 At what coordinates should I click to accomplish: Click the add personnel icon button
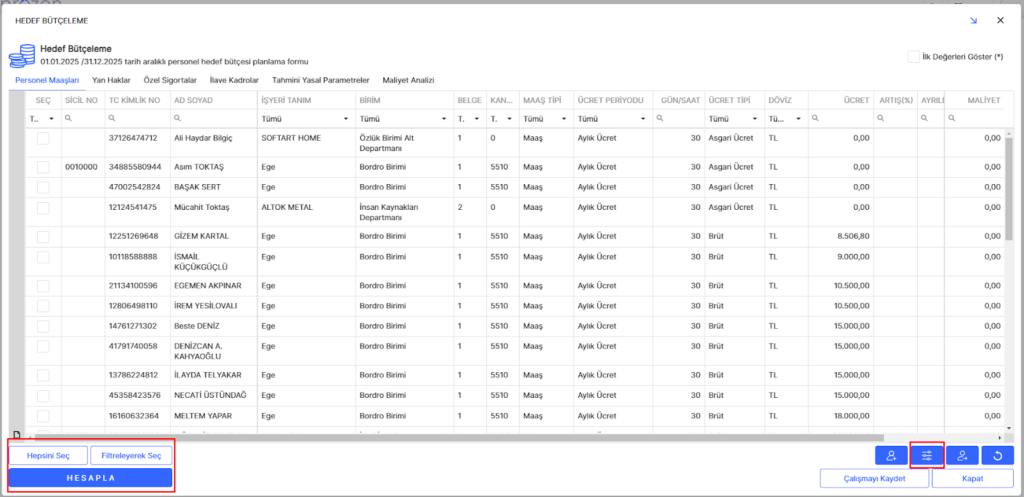coord(890,456)
